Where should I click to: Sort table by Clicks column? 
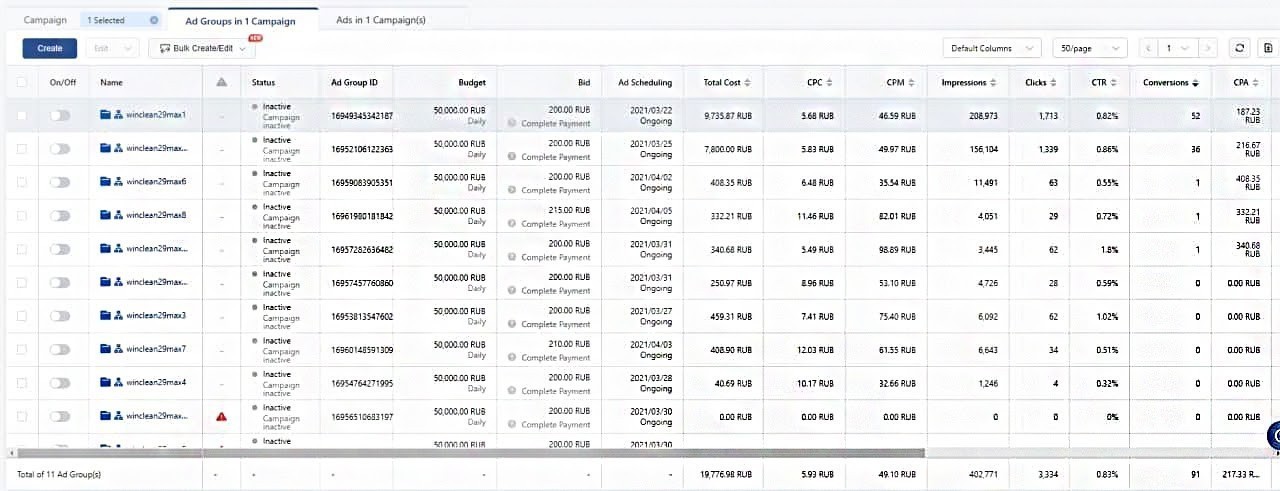1054,83
